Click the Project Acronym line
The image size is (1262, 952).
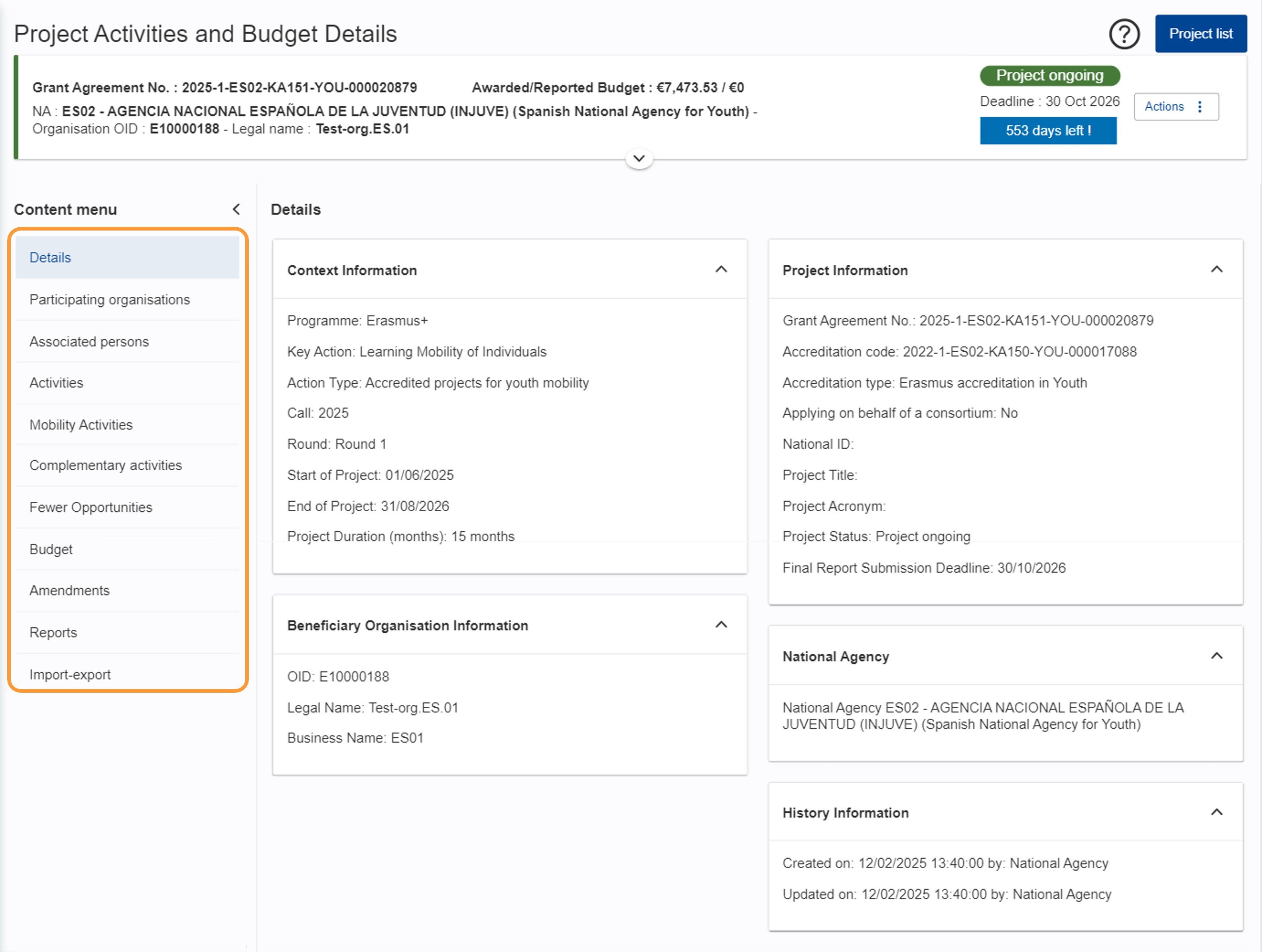click(x=834, y=506)
